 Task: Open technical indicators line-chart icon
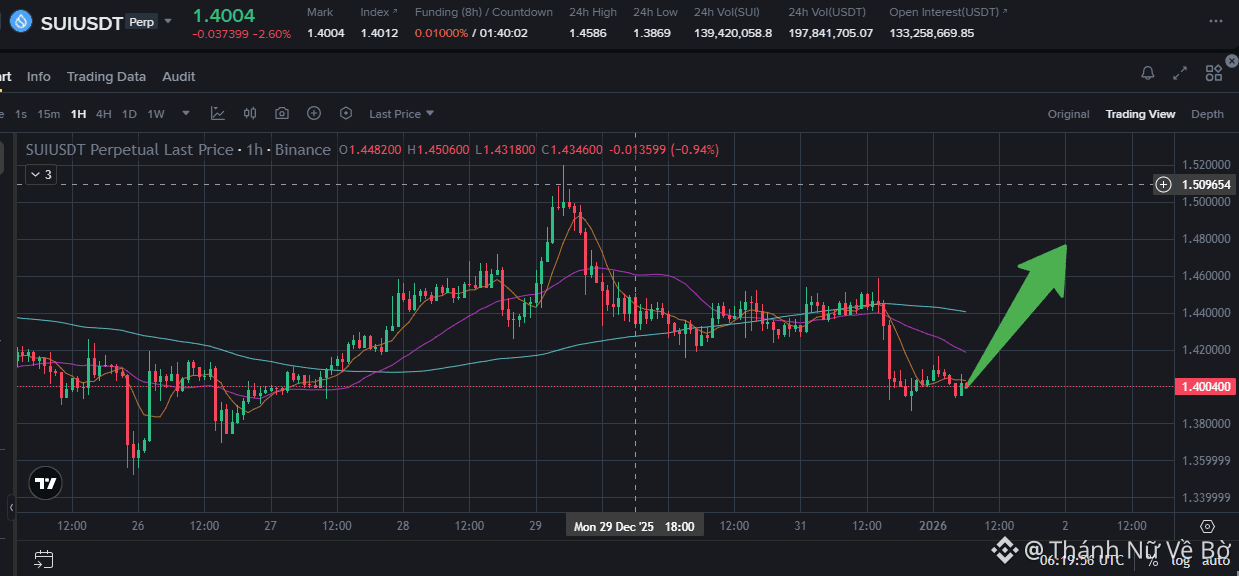(218, 113)
